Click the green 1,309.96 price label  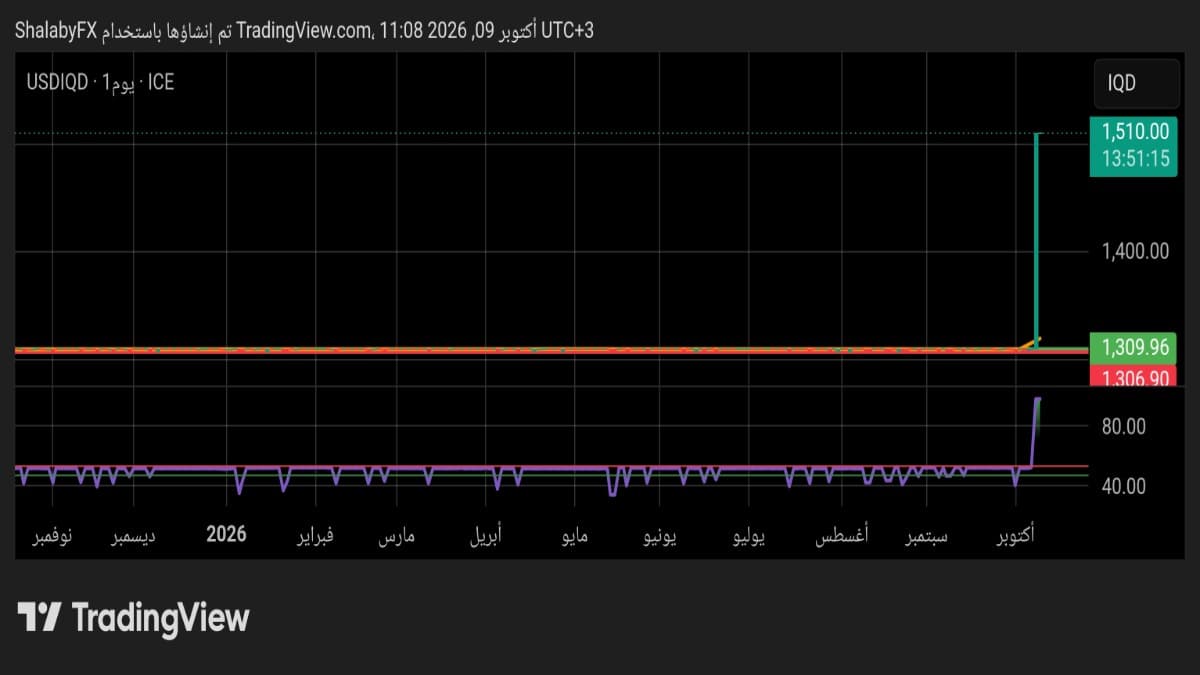tap(1135, 348)
